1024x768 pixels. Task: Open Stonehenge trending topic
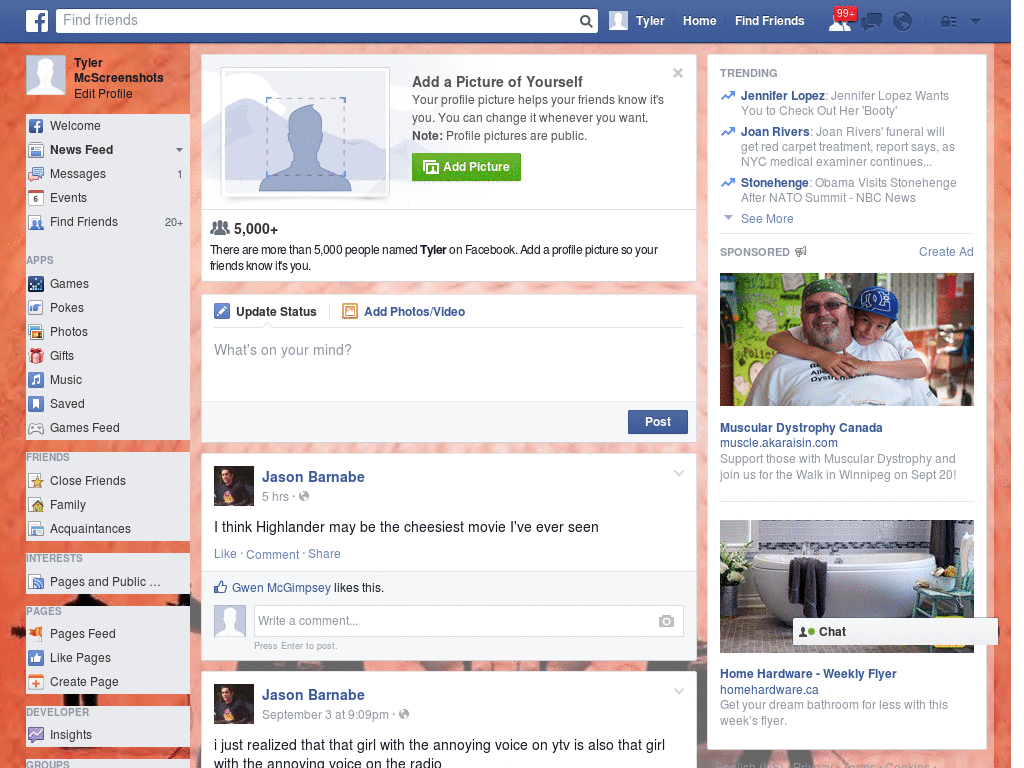[x=775, y=183]
